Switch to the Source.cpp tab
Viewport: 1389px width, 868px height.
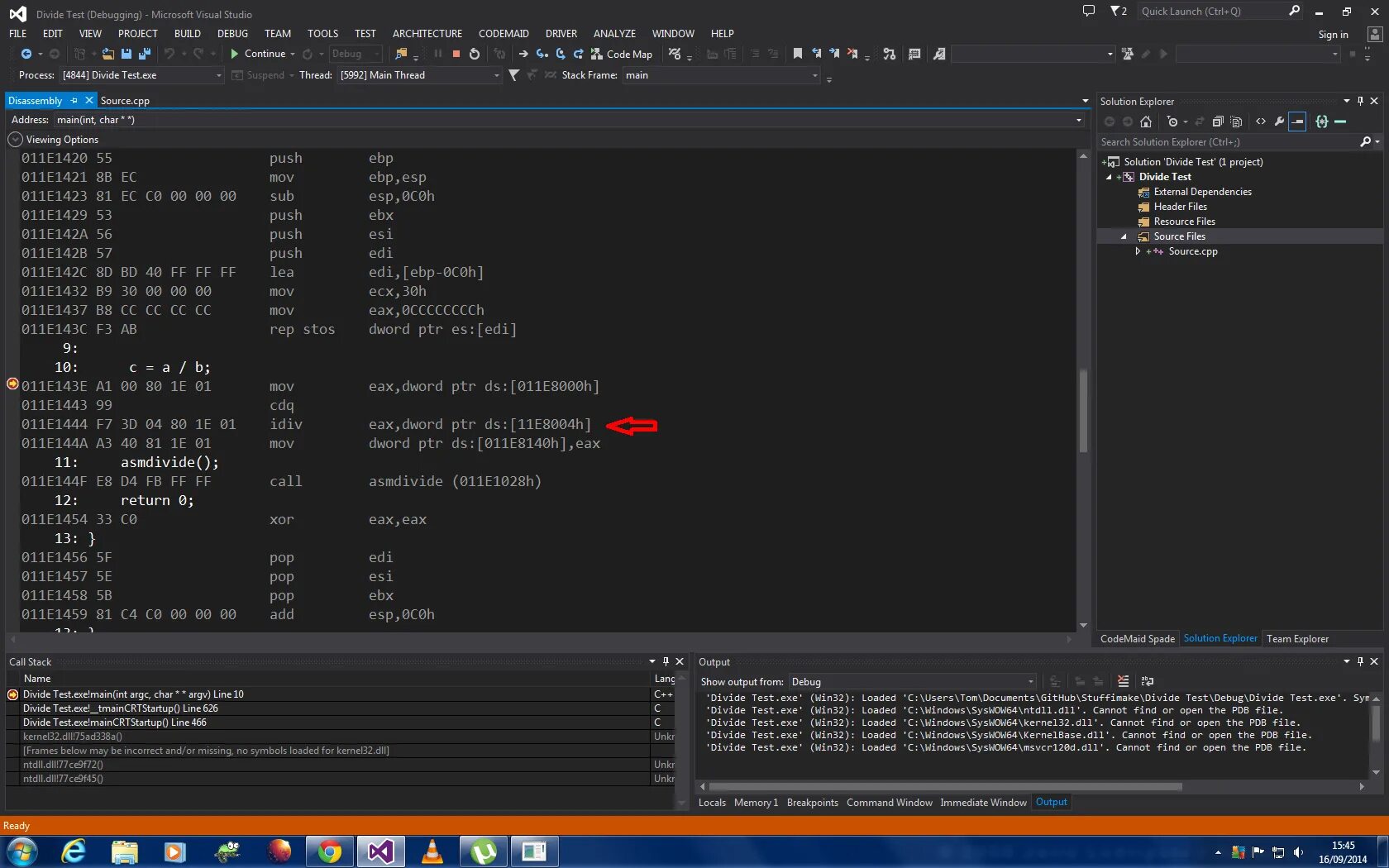coord(125,101)
